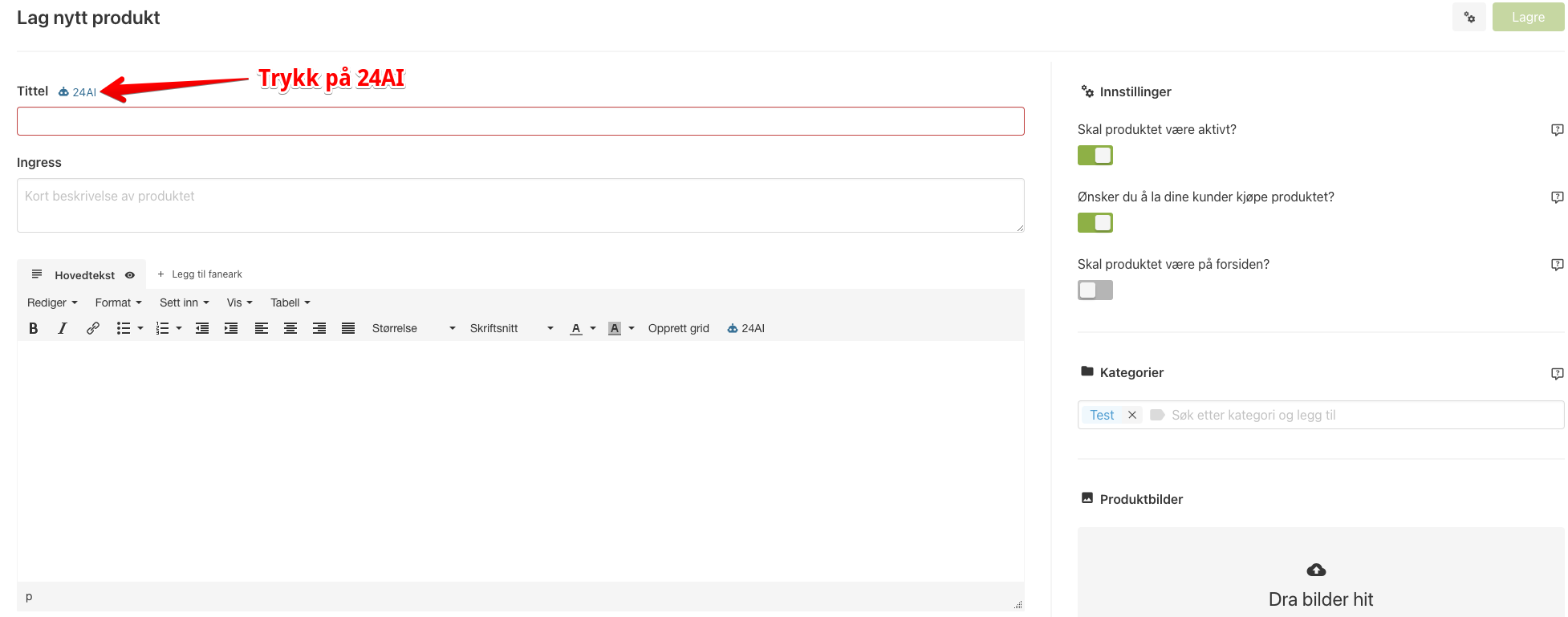
Task: Open the background color dropdown arrow
Action: tap(632, 328)
